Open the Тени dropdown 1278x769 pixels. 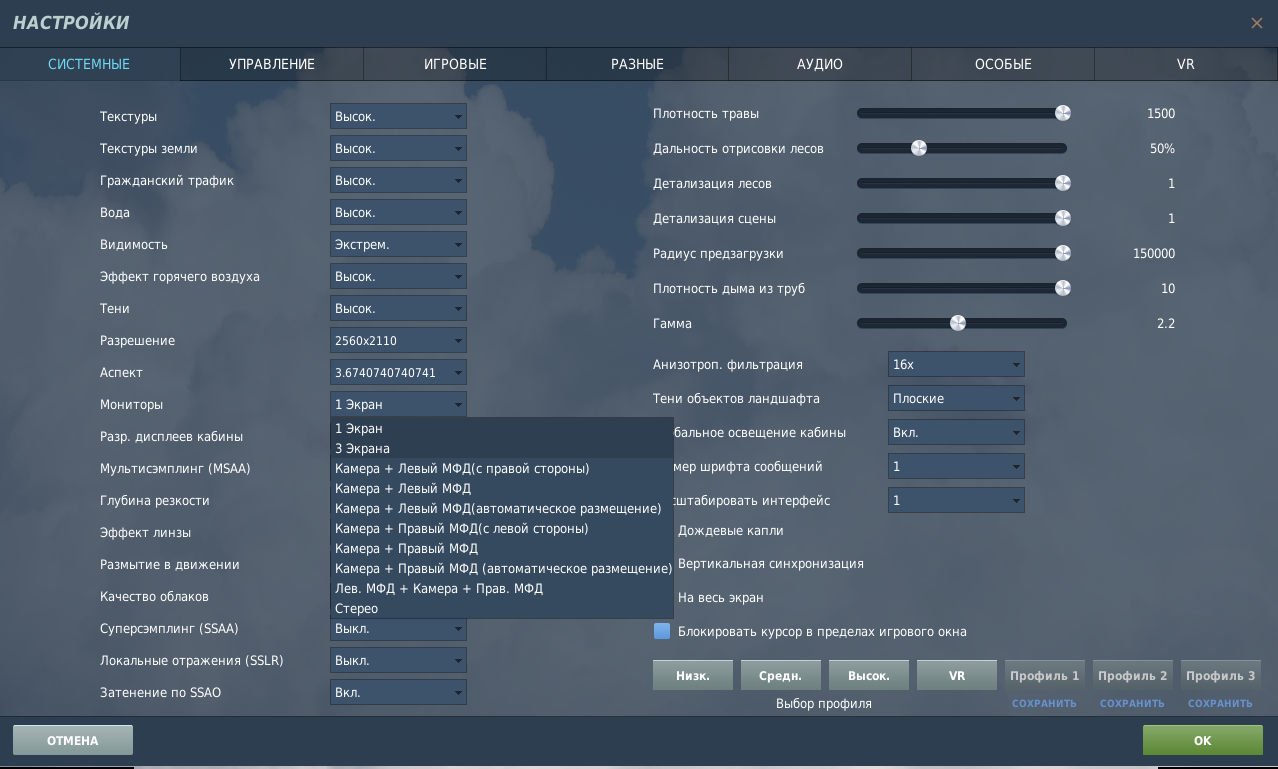click(x=398, y=308)
